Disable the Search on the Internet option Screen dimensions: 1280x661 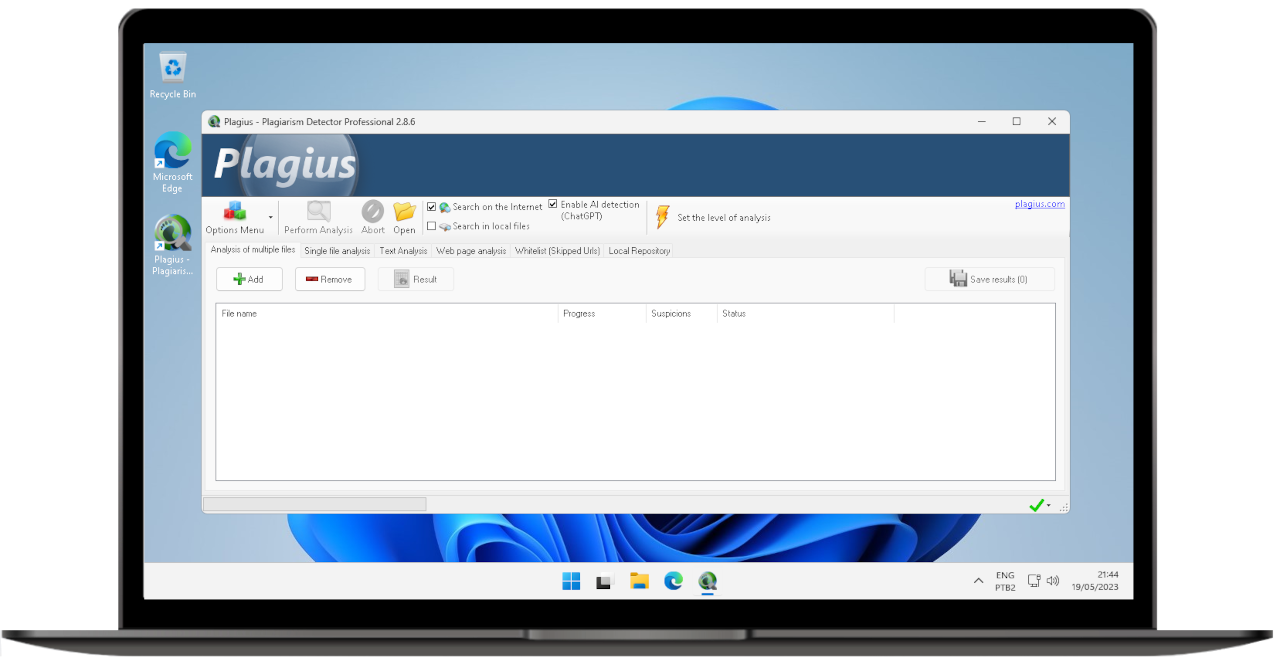click(x=431, y=206)
